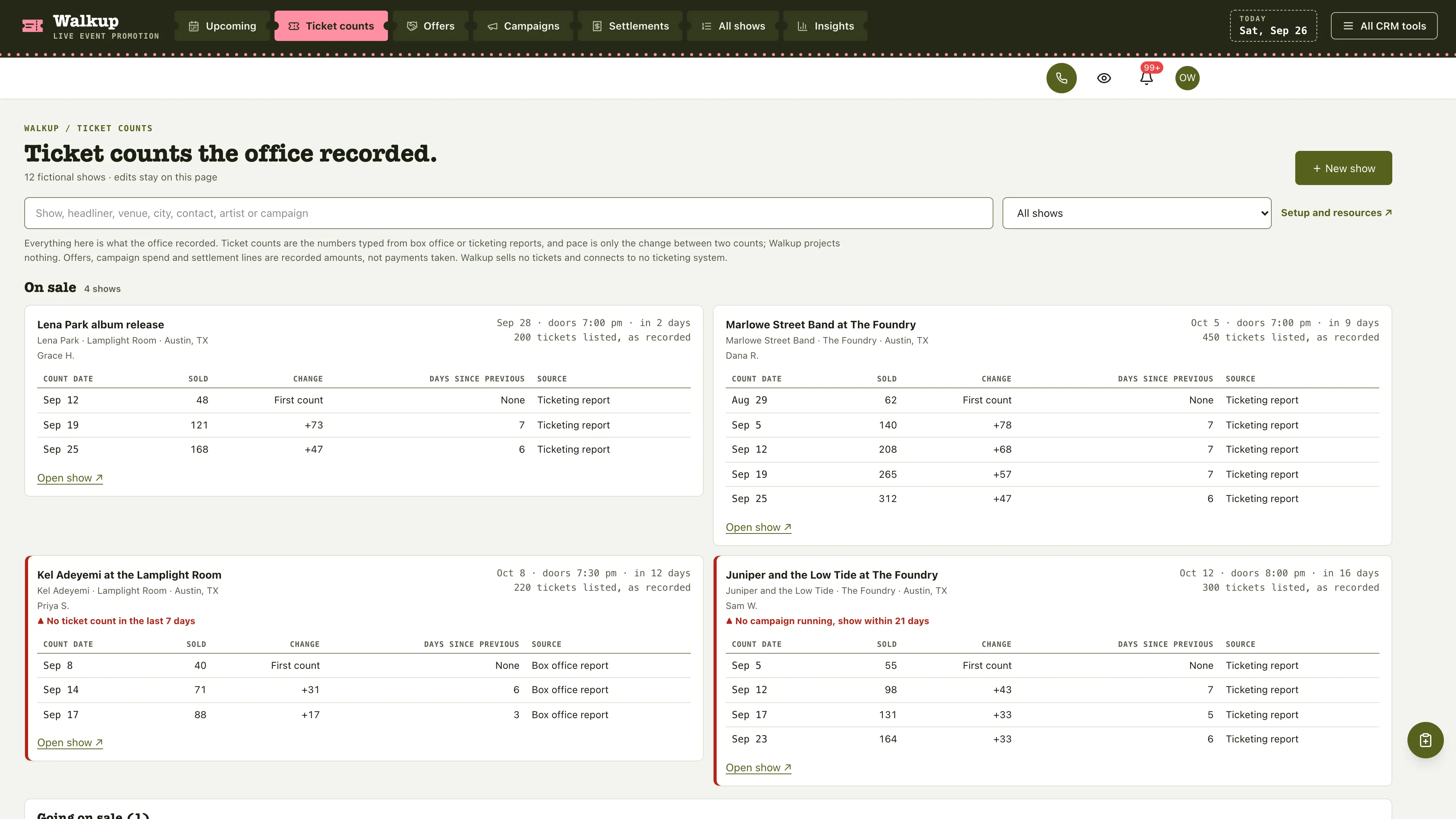Open show for Kel Adeyemi card
Viewport: 1456px width, 819px height.
pos(70,743)
